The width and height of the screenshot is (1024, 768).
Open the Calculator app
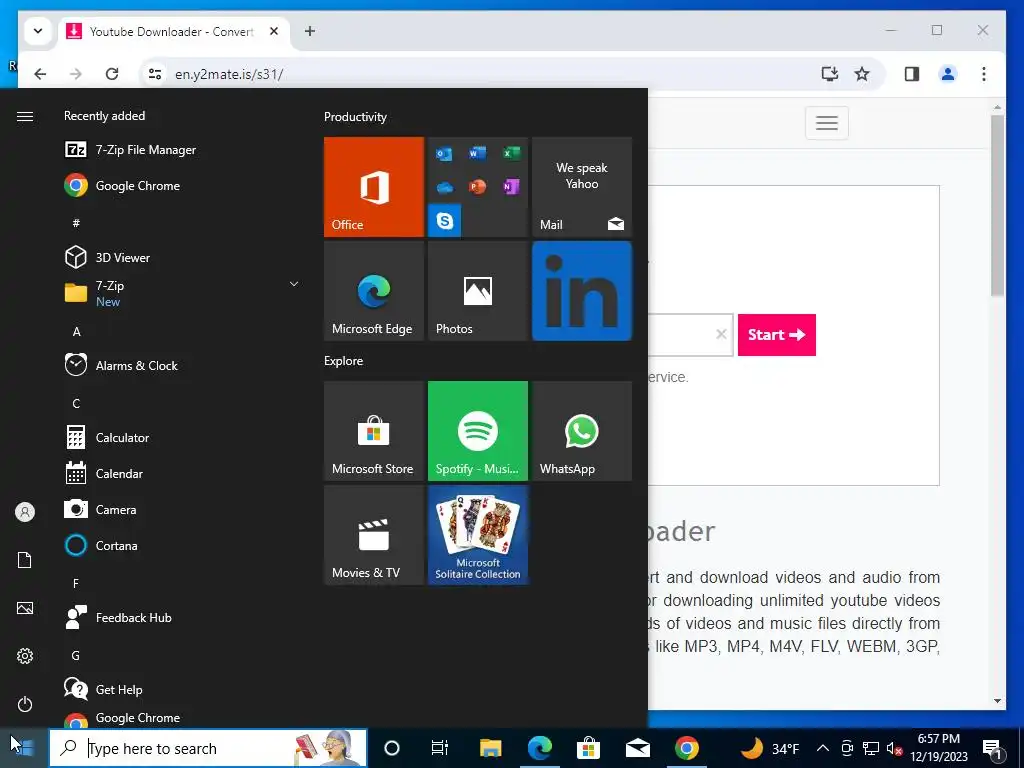[183, 438]
